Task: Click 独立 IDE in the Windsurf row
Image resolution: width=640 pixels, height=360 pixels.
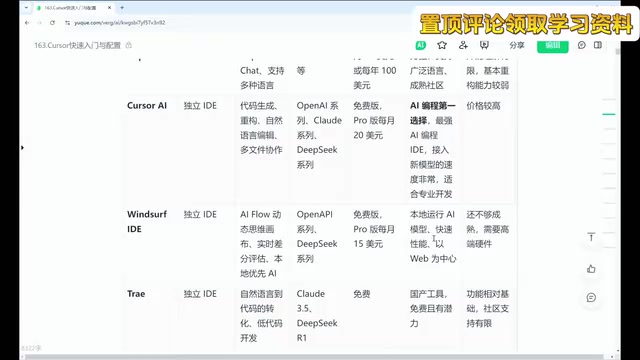Action: click(x=200, y=214)
